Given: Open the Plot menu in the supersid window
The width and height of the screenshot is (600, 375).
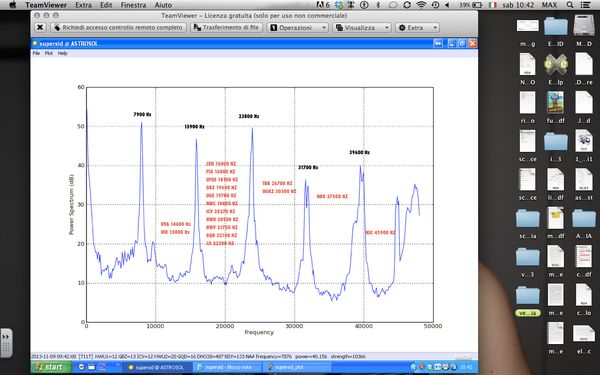Looking at the screenshot, I should pos(49,53).
